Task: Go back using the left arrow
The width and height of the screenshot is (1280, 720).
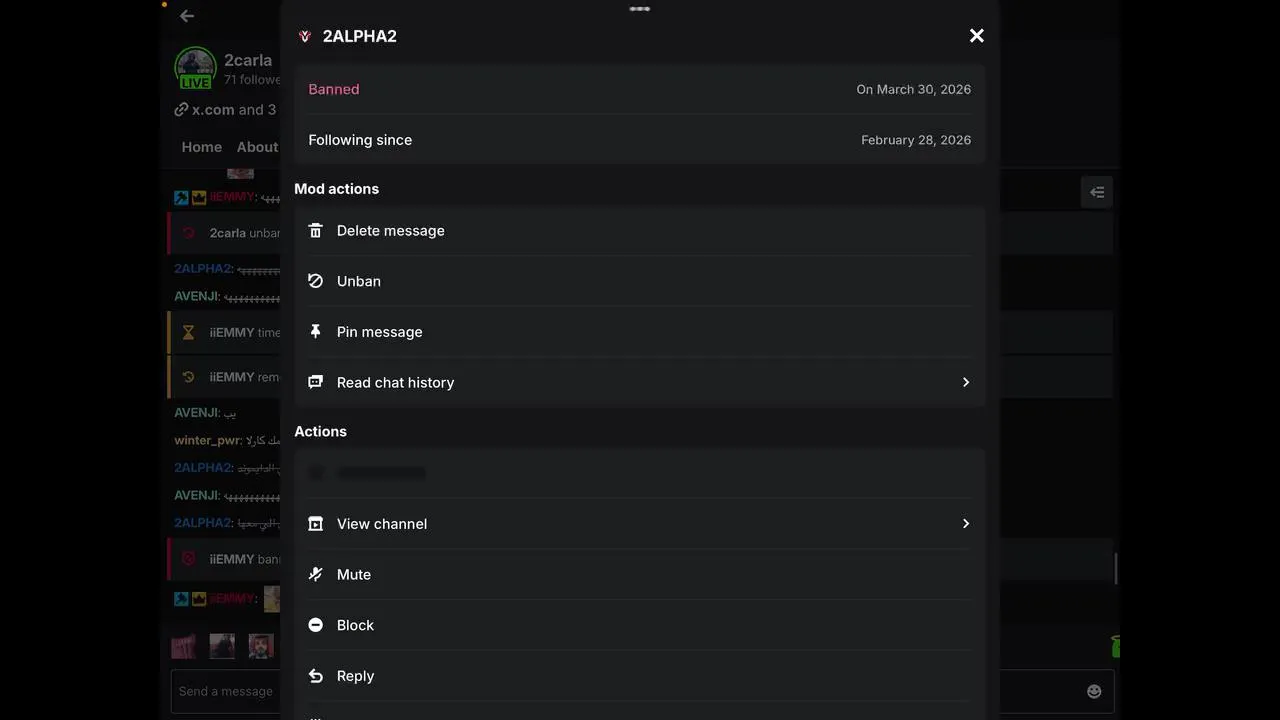Action: (187, 16)
